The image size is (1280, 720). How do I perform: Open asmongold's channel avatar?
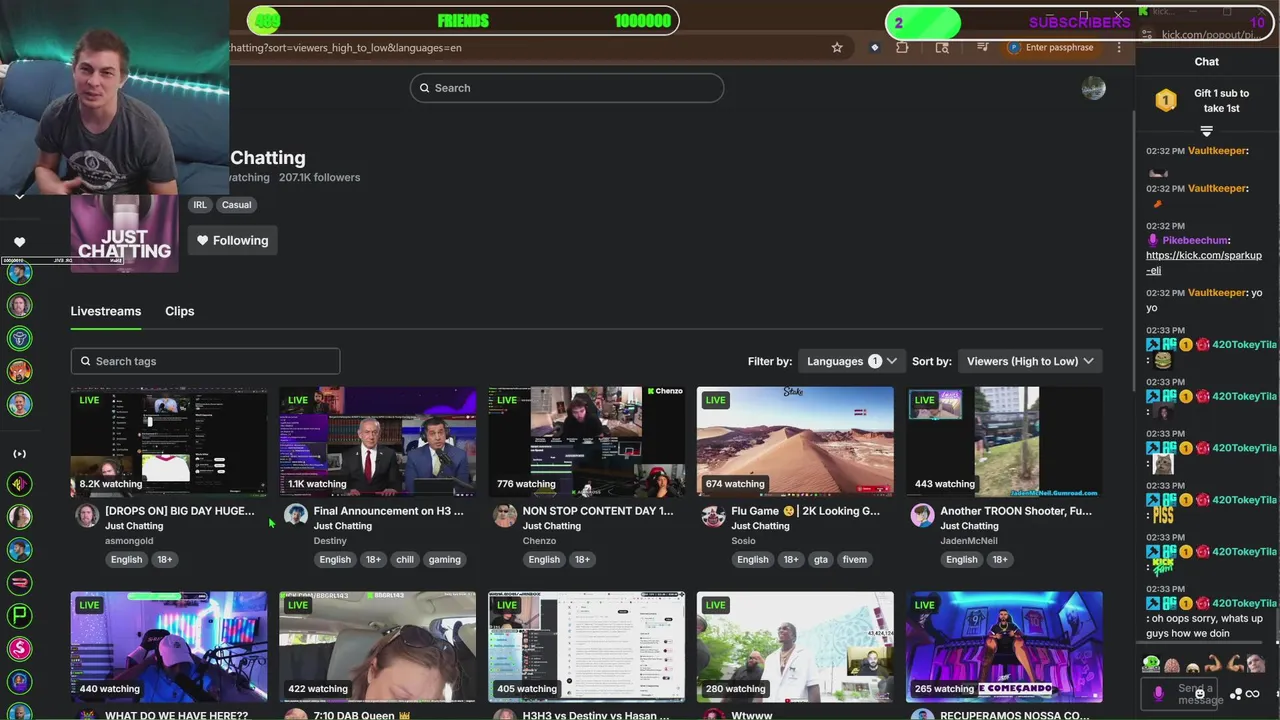point(87,515)
